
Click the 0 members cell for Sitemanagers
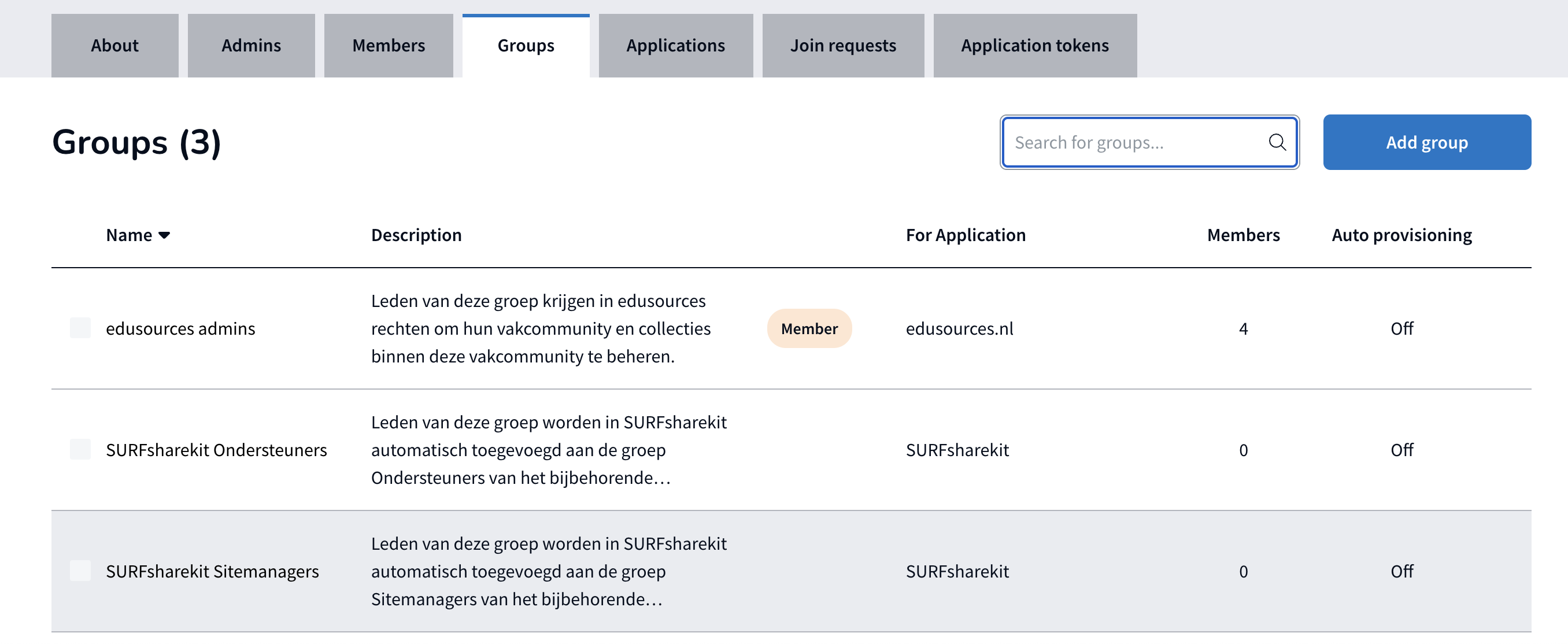point(1243,572)
